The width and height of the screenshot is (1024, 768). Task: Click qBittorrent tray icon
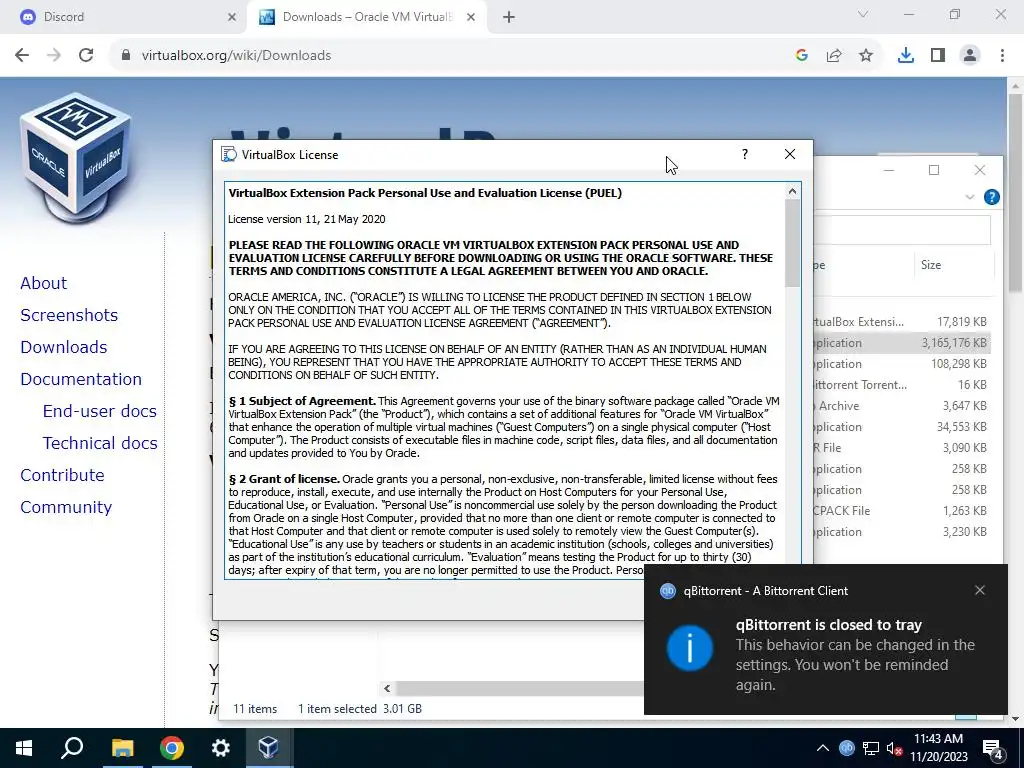[846, 748]
